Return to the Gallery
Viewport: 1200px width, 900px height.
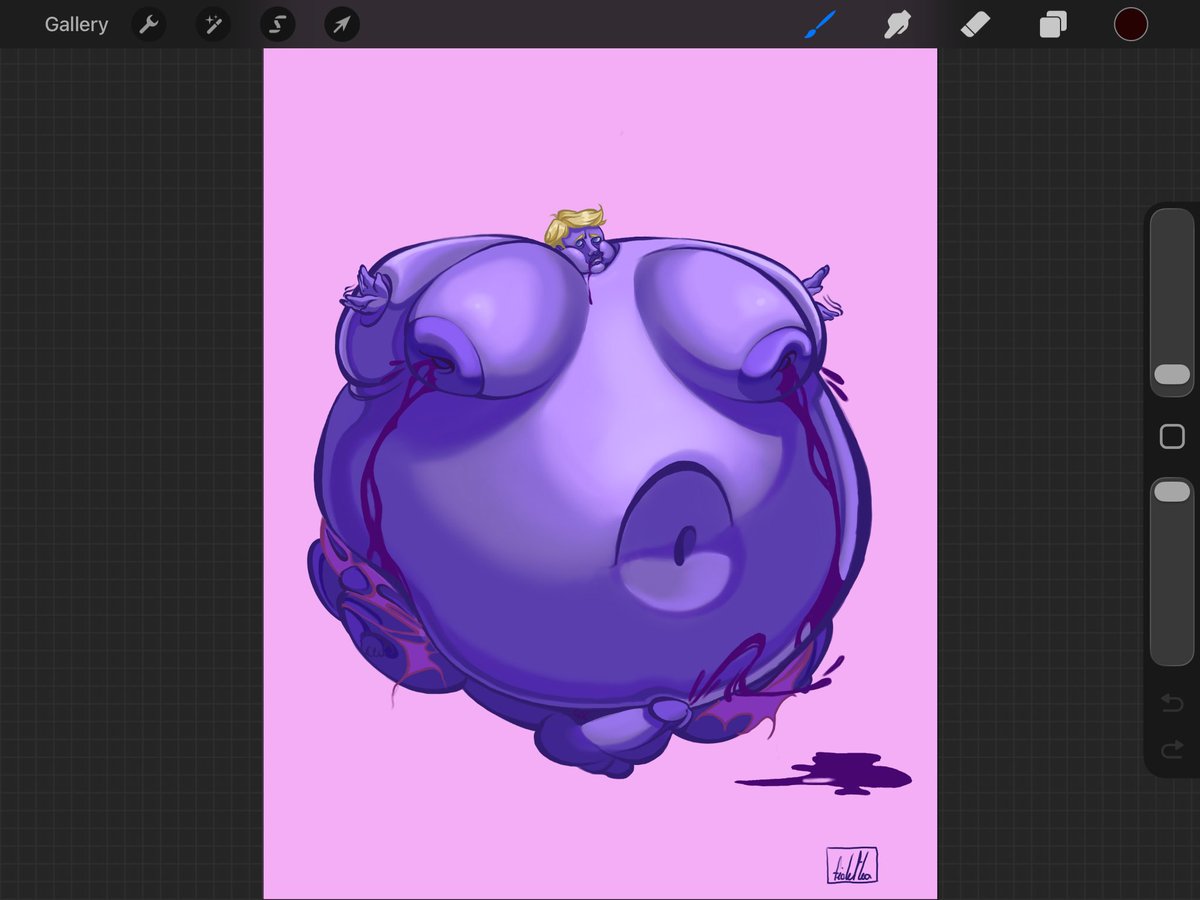[76, 25]
